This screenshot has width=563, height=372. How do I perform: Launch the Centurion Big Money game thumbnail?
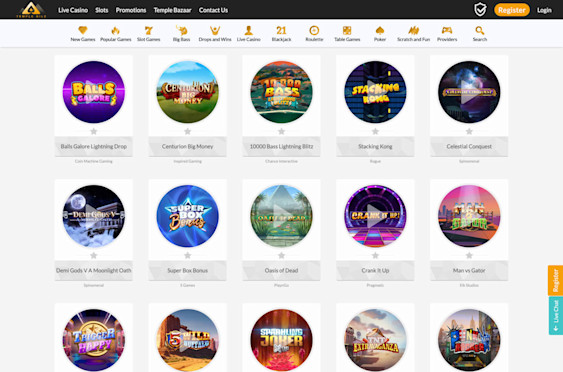click(x=187, y=92)
